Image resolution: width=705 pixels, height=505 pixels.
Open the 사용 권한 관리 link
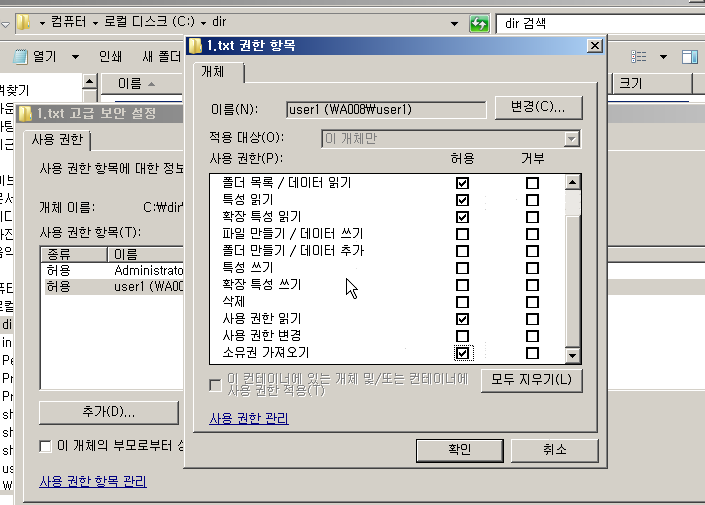coord(249,419)
